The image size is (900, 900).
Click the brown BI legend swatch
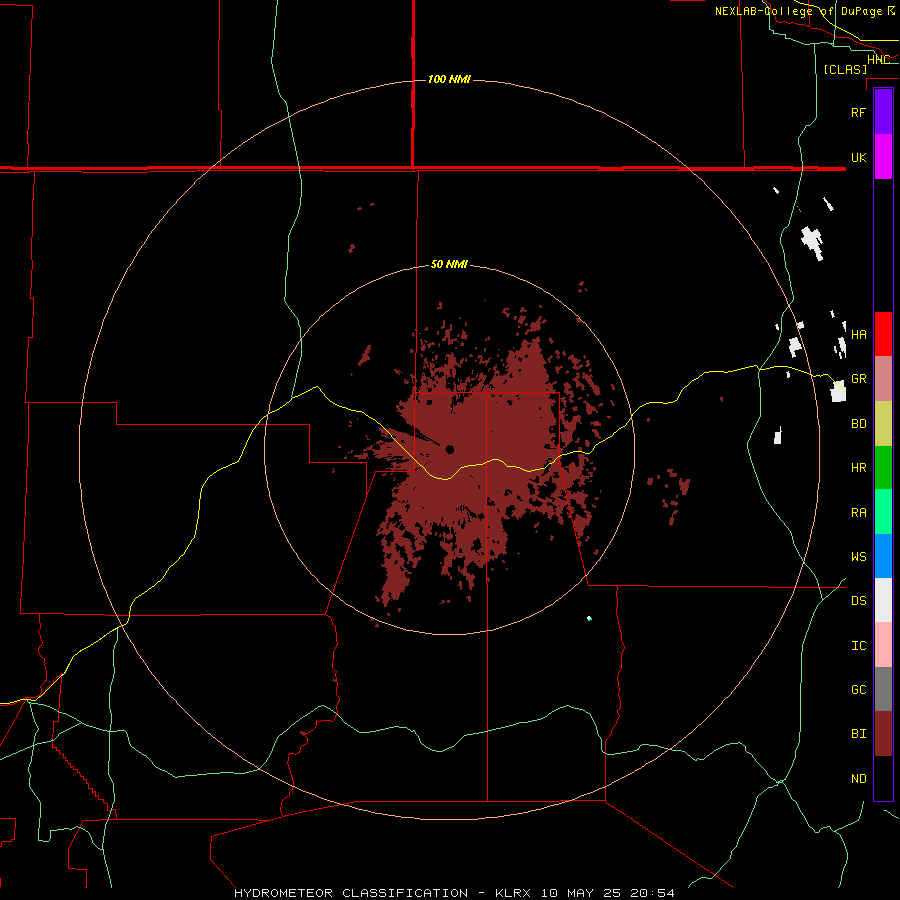(x=883, y=734)
